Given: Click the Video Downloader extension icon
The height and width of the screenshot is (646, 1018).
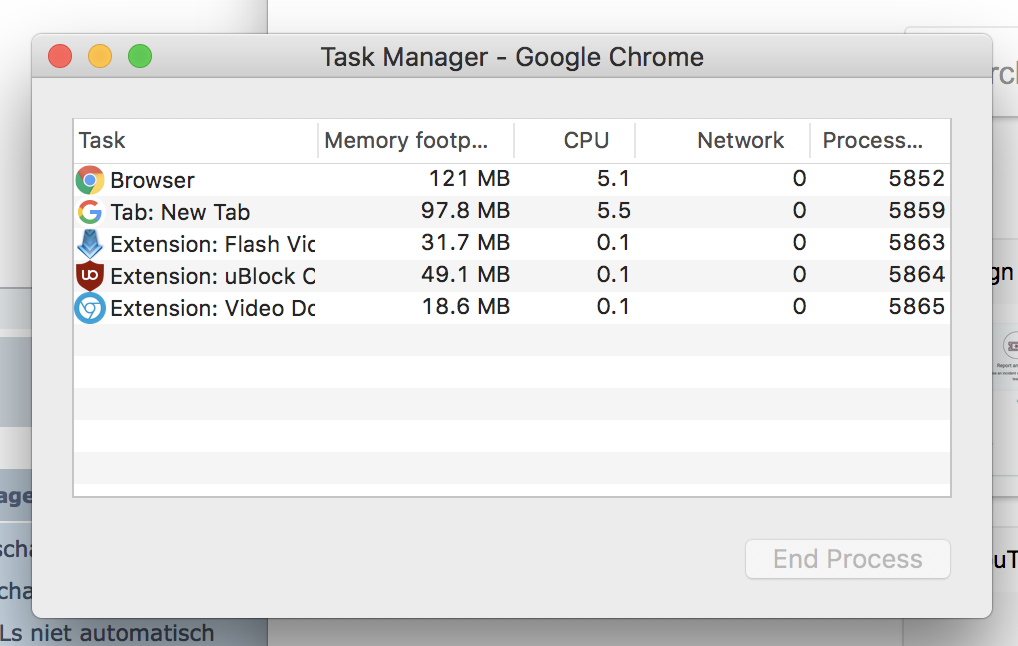Looking at the screenshot, I should pos(90,308).
